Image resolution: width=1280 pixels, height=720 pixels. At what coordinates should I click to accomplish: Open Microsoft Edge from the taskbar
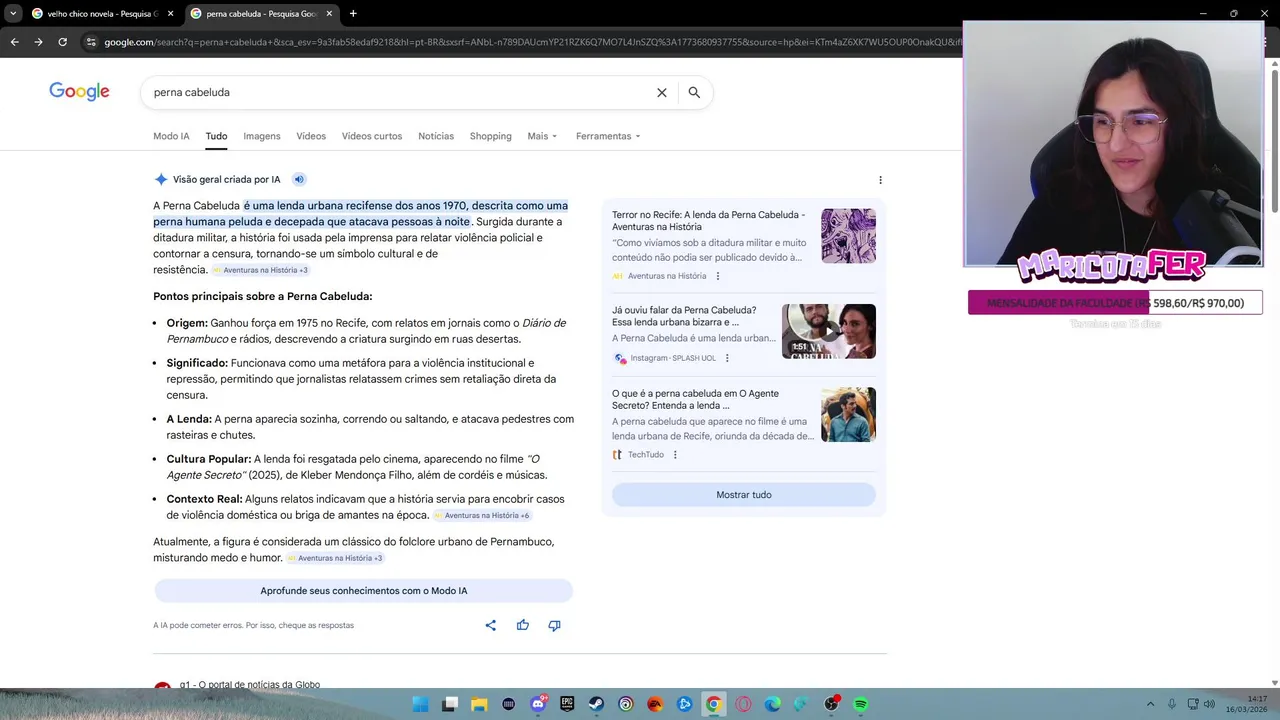point(772,704)
